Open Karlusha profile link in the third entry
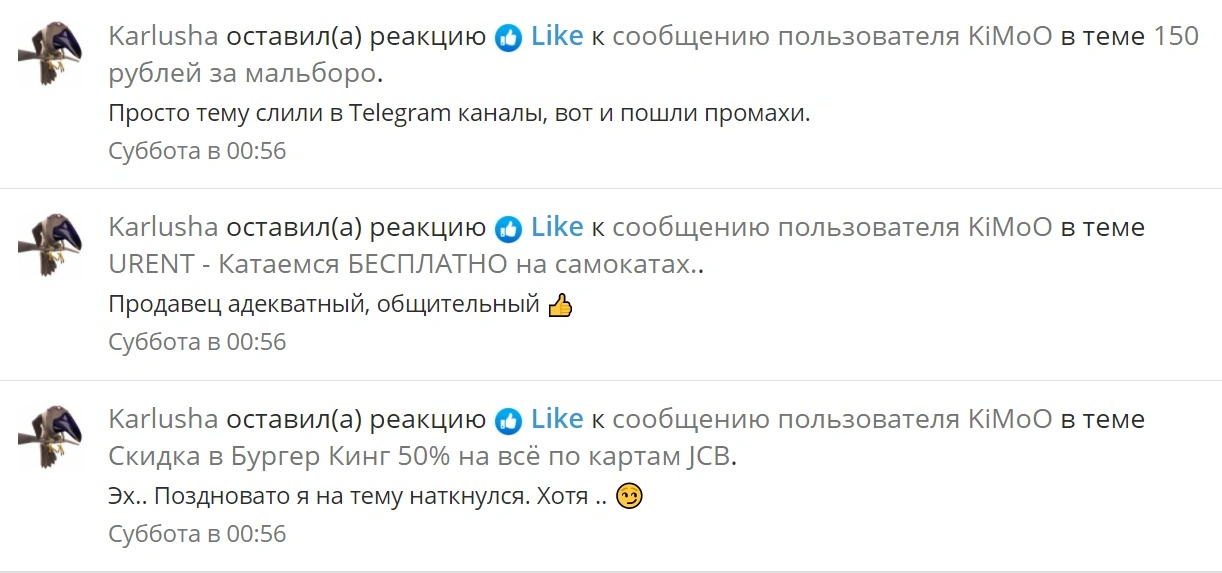The image size is (1222, 573). pos(164,419)
